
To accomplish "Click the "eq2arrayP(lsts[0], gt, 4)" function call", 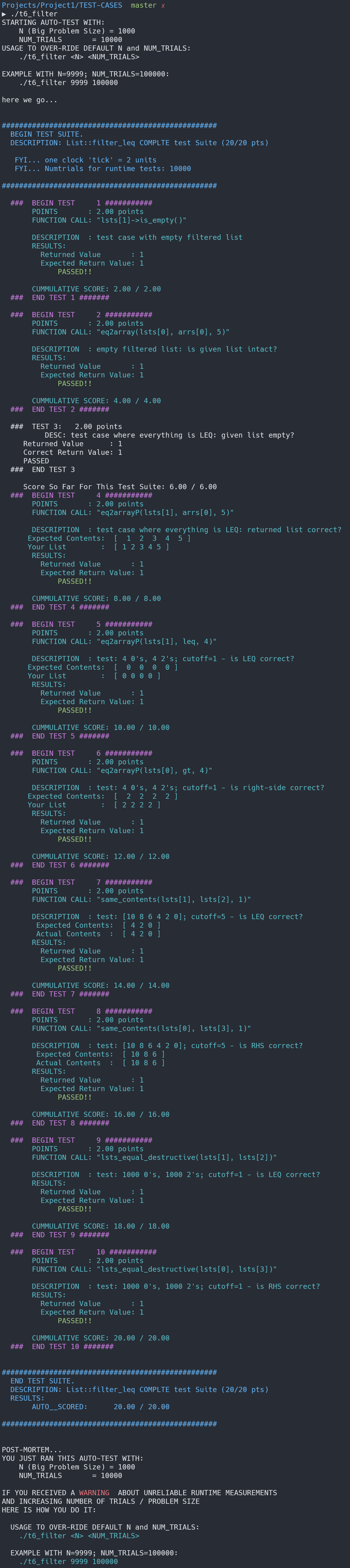I will coord(154,770).
